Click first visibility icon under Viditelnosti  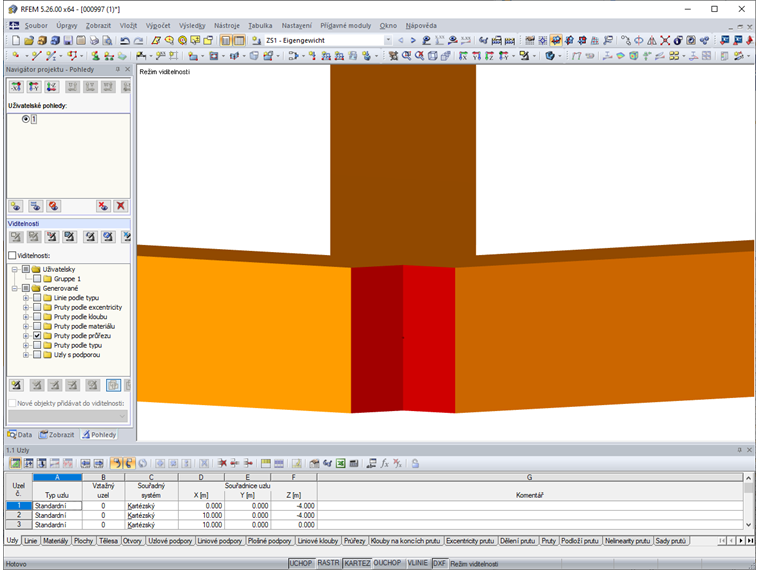click(16, 237)
